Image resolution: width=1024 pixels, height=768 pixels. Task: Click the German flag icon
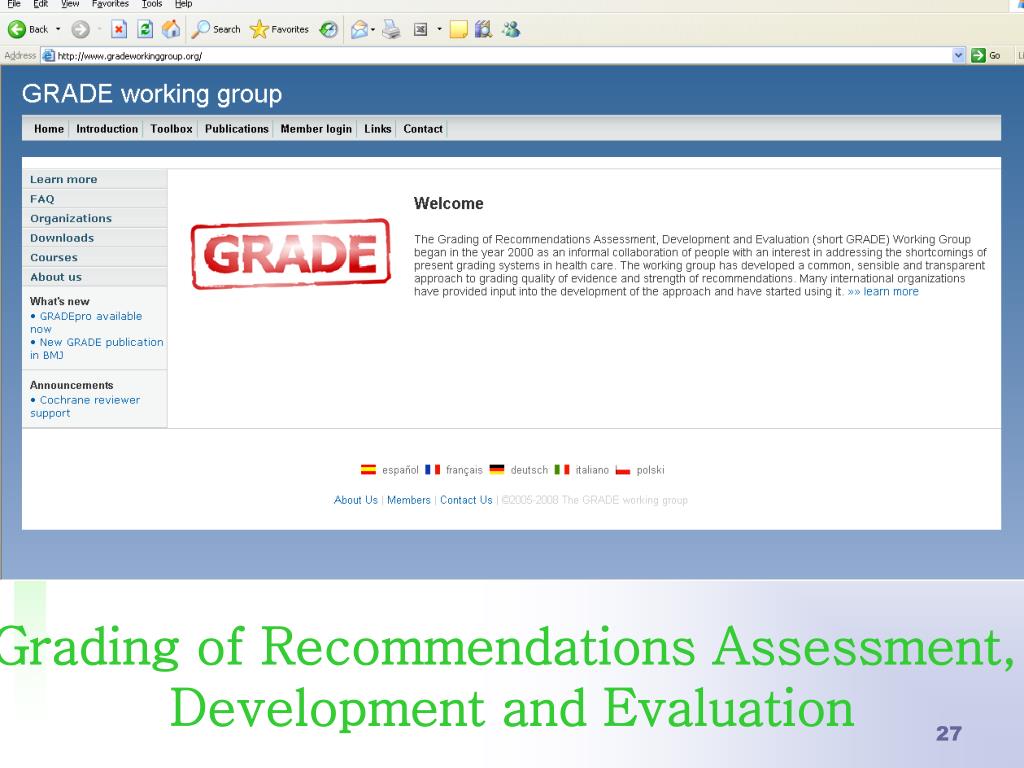tap(497, 470)
